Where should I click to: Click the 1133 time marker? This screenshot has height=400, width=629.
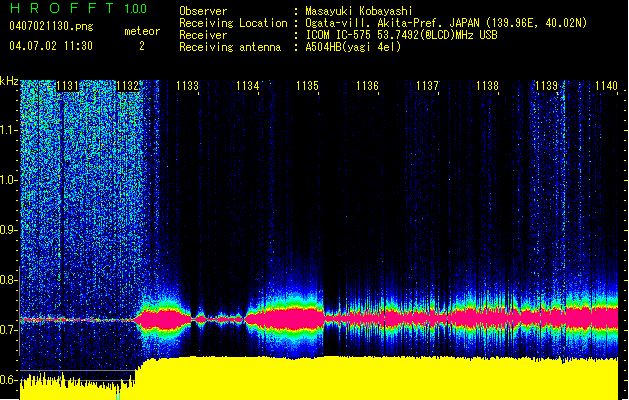tap(187, 86)
